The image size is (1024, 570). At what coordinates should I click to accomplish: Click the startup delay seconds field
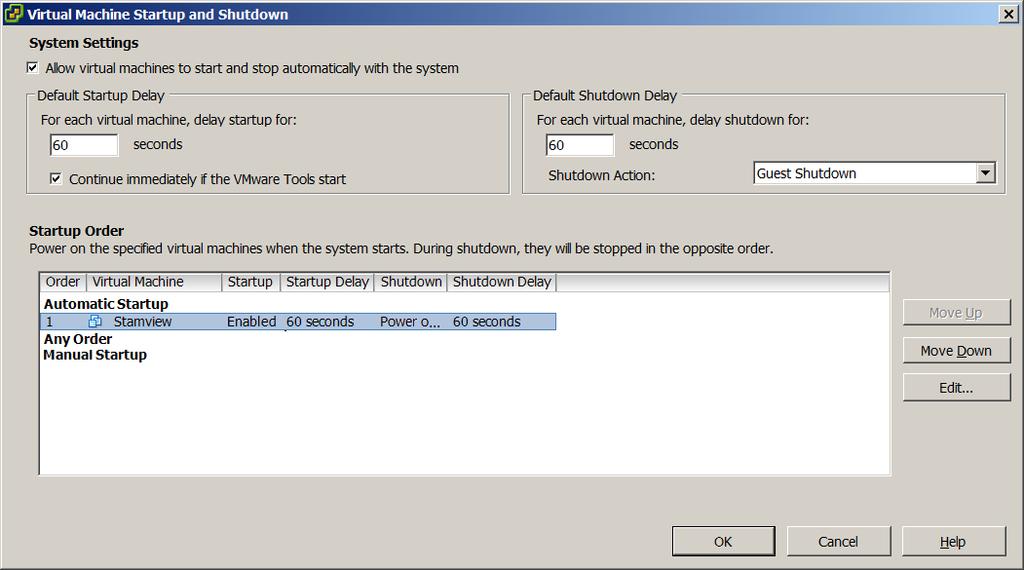[84, 145]
